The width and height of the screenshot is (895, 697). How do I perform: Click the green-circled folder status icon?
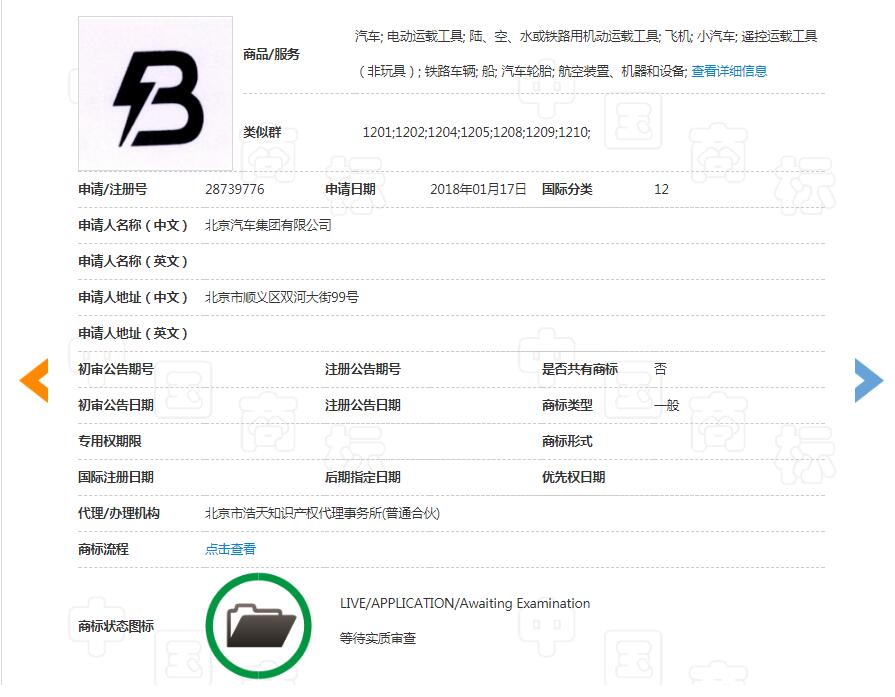(x=260, y=627)
